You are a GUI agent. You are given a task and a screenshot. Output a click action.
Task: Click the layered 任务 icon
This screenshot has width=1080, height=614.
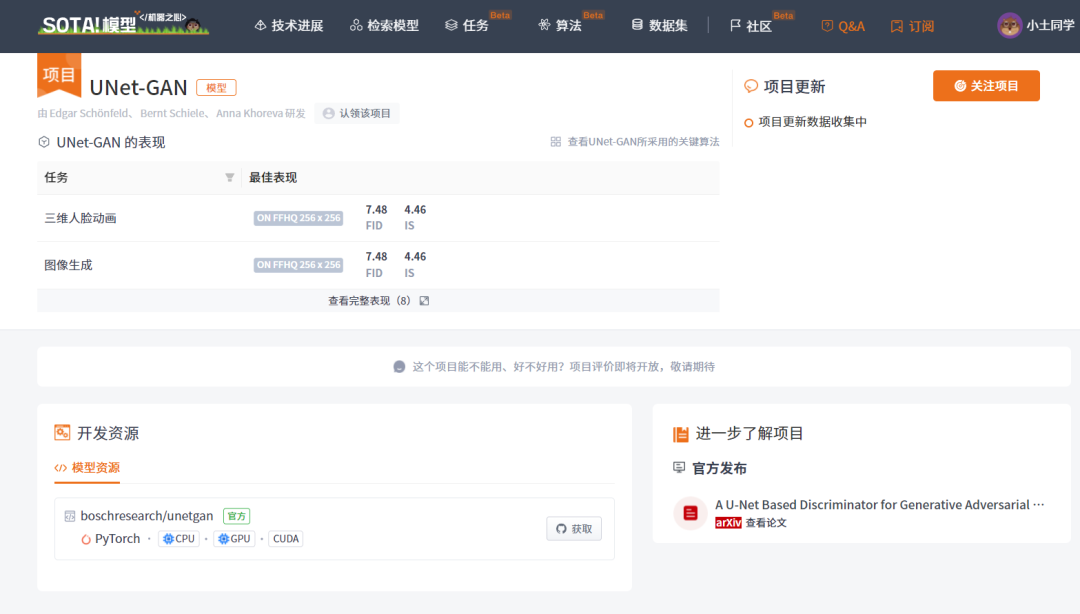pyautogui.click(x=451, y=25)
